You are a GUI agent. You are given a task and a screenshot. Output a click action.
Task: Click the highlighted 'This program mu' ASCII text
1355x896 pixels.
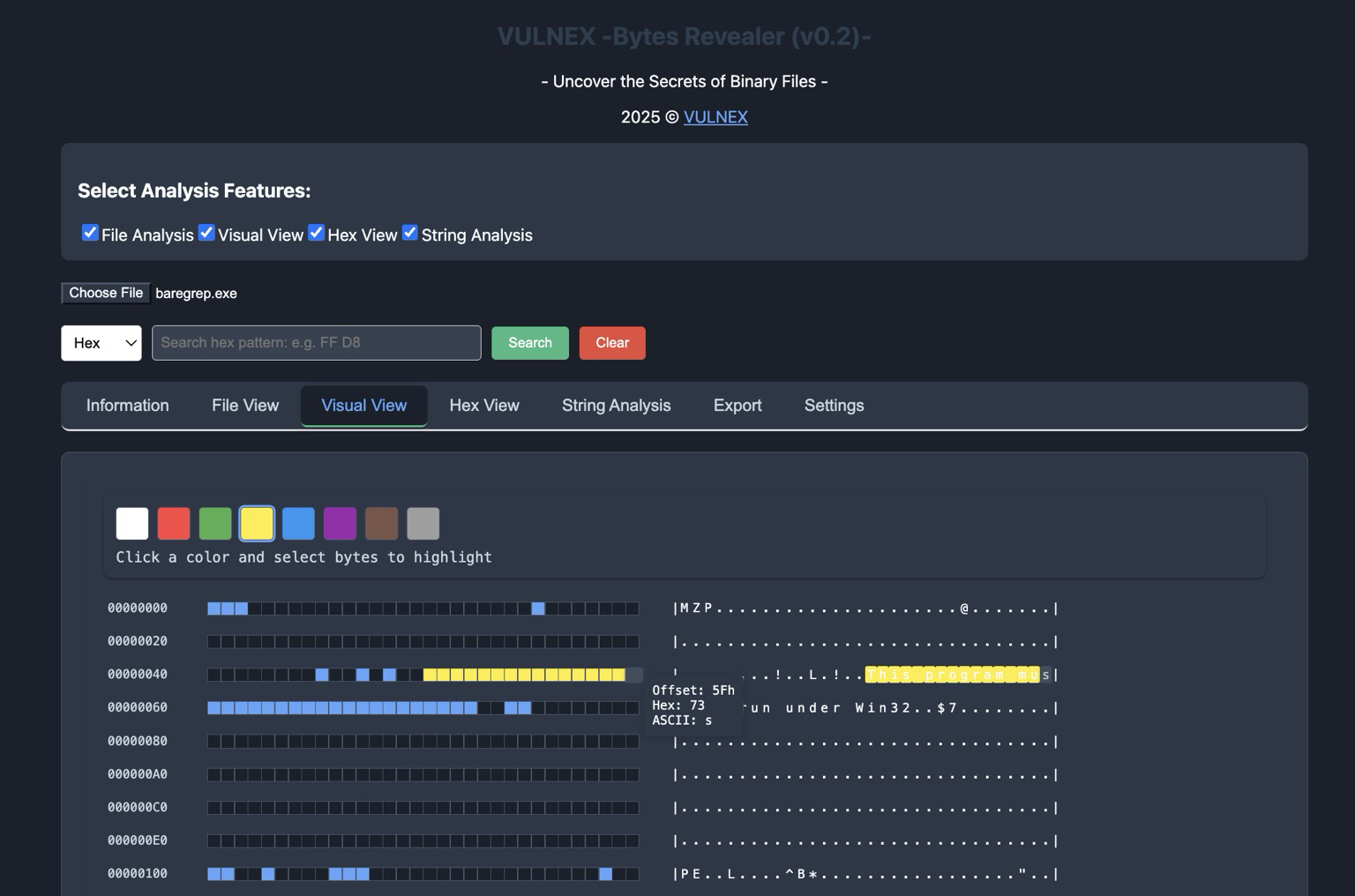click(953, 675)
